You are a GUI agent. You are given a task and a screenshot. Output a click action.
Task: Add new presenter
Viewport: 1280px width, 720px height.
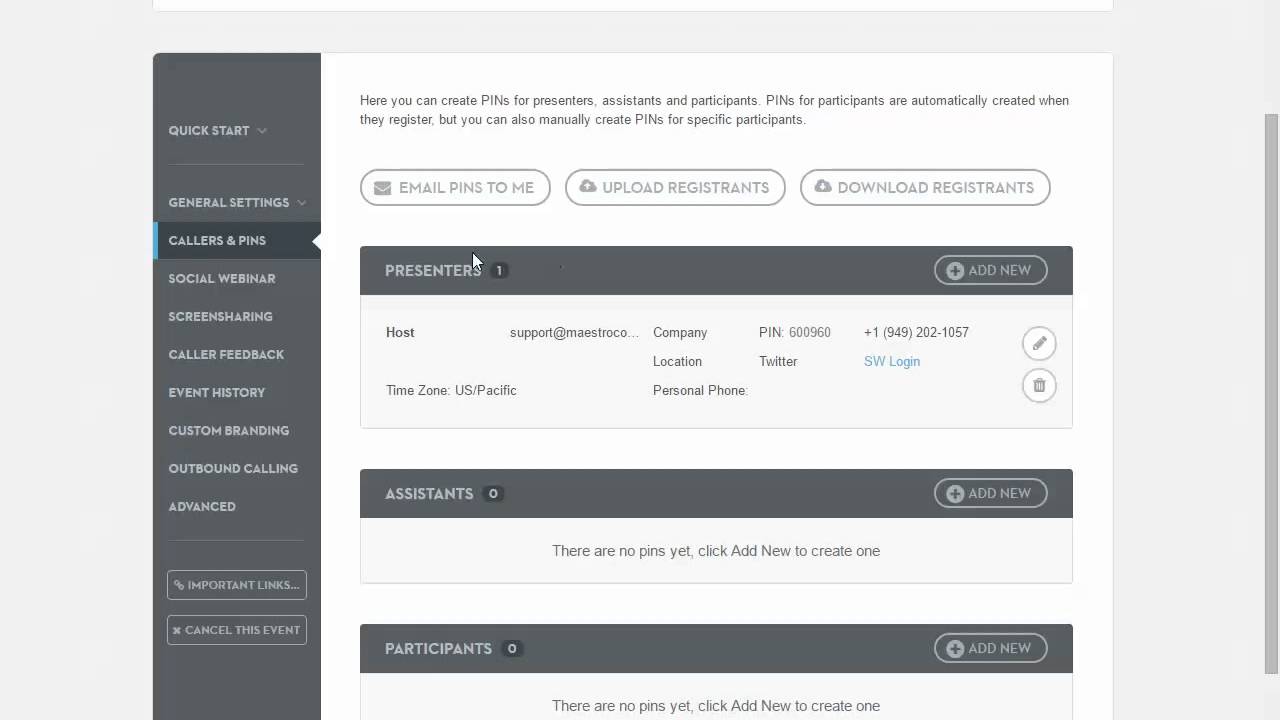click(990, 270)
